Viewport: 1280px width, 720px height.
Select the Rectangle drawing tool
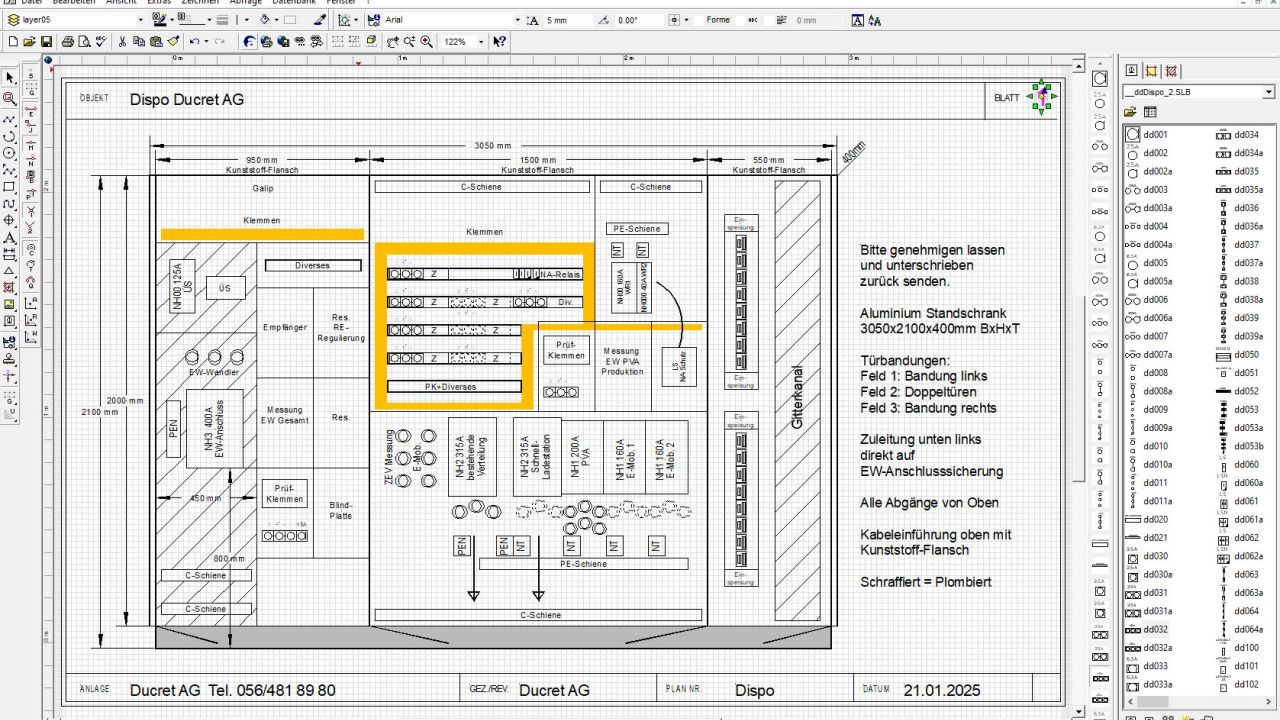coord(10,187)
